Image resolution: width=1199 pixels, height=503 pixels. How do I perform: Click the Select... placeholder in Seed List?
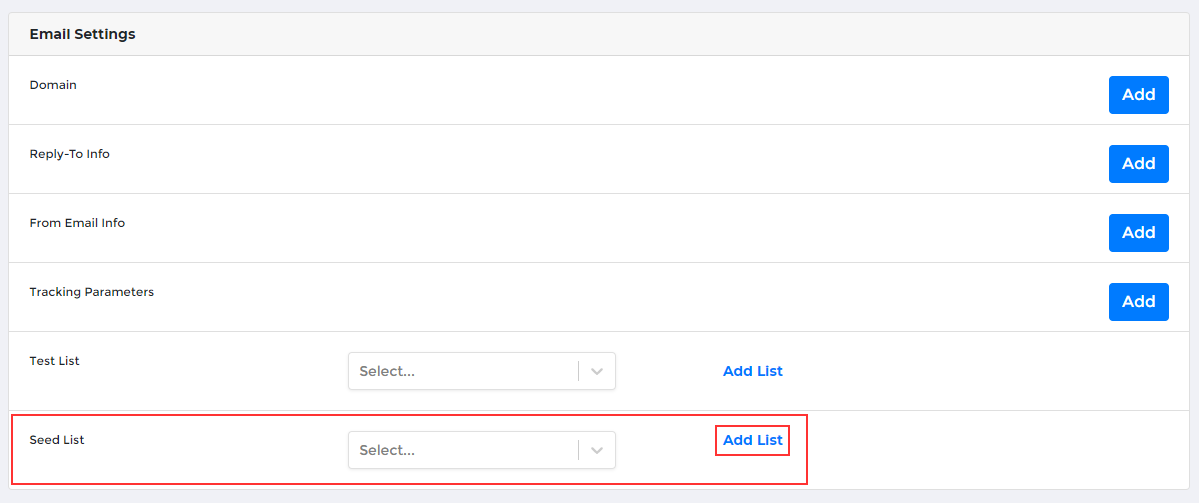pyautogui.click(x=387, y=450)
